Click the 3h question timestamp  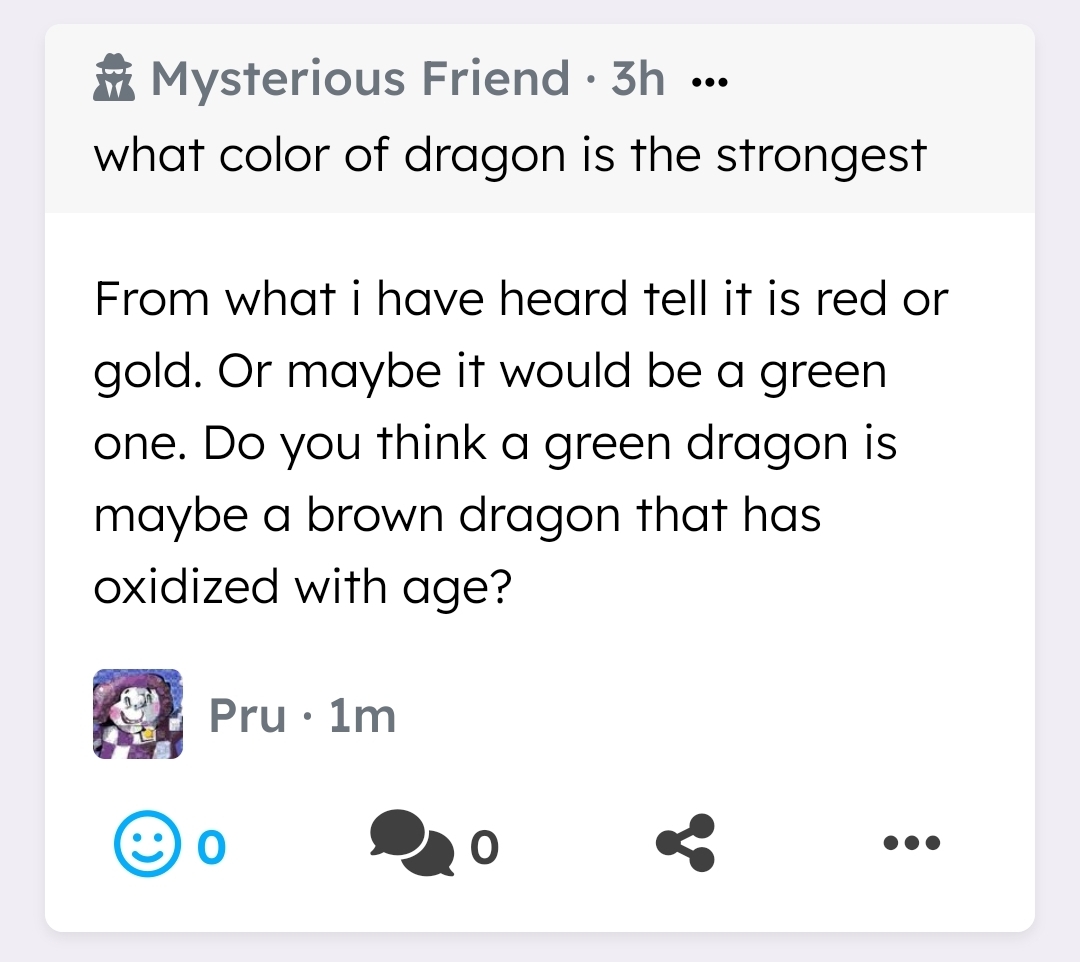point(638,79)
